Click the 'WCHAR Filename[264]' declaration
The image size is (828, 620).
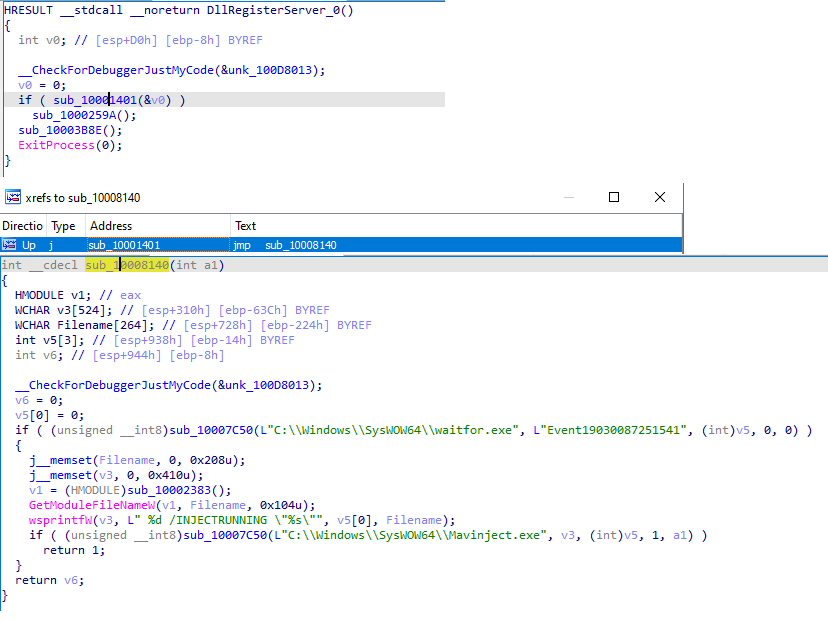pos(84,325)
